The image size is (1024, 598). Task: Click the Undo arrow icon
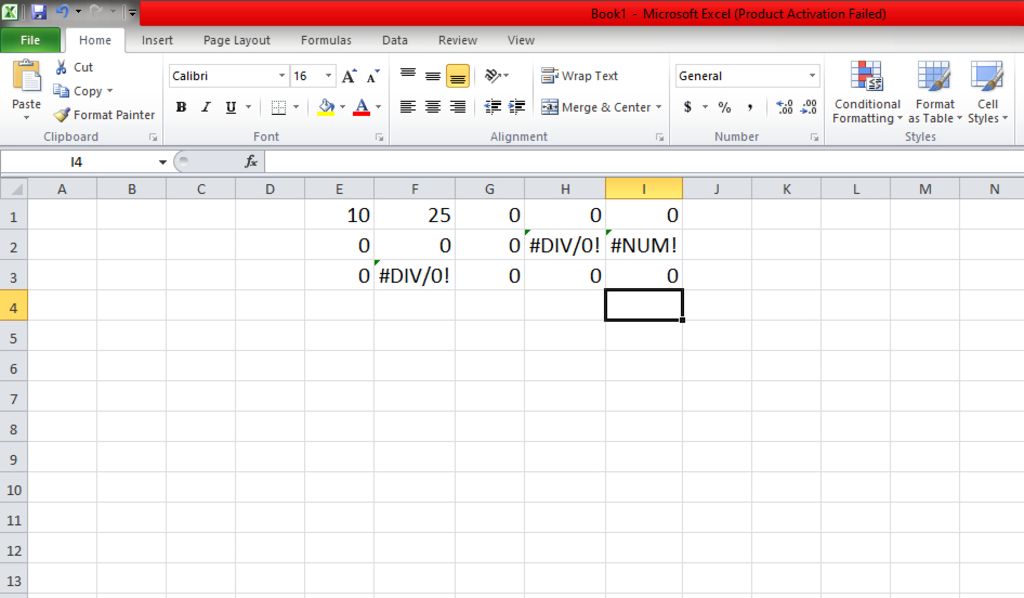(63, 11)
